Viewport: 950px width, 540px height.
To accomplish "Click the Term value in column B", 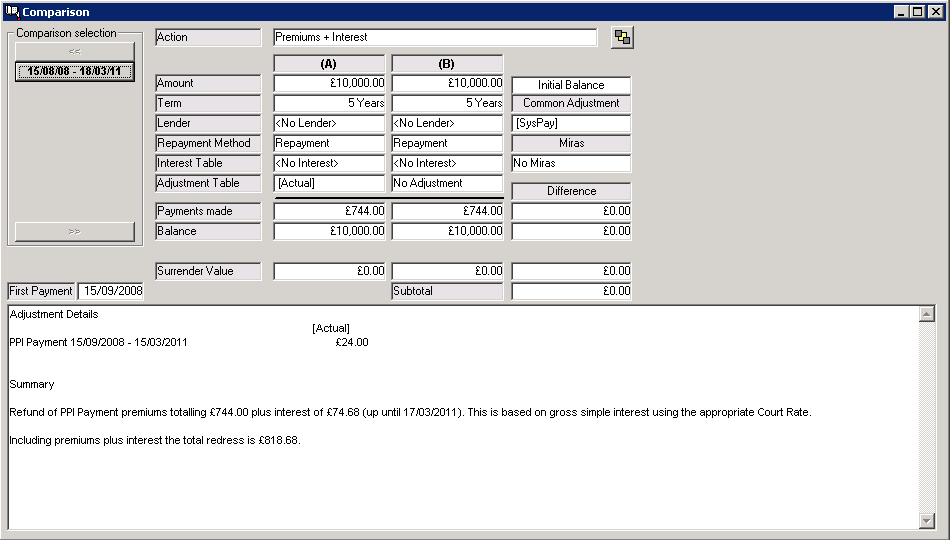I will 447,103.
